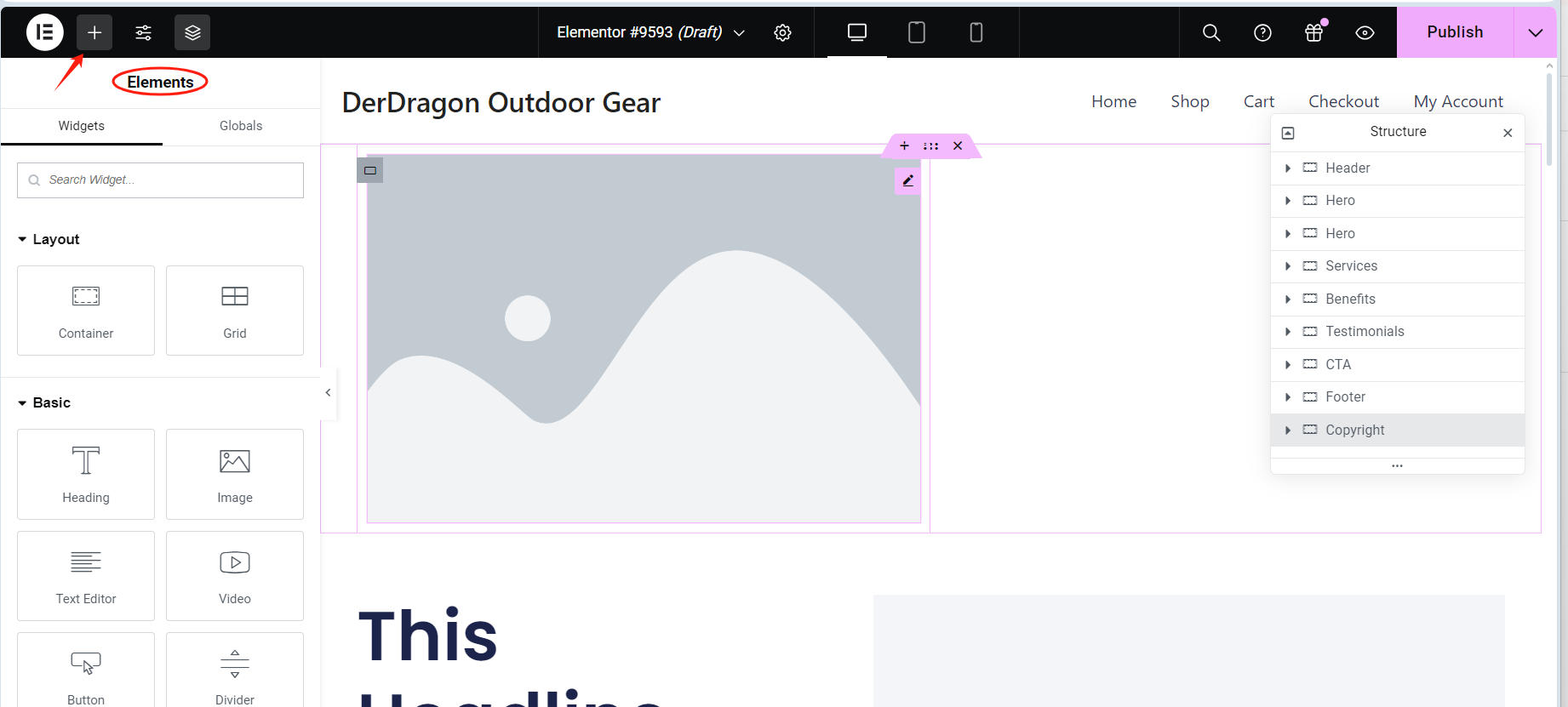Open Publish options dropdown arrow
Viewport: 1568px width, 707px height.
point(1535,32)
